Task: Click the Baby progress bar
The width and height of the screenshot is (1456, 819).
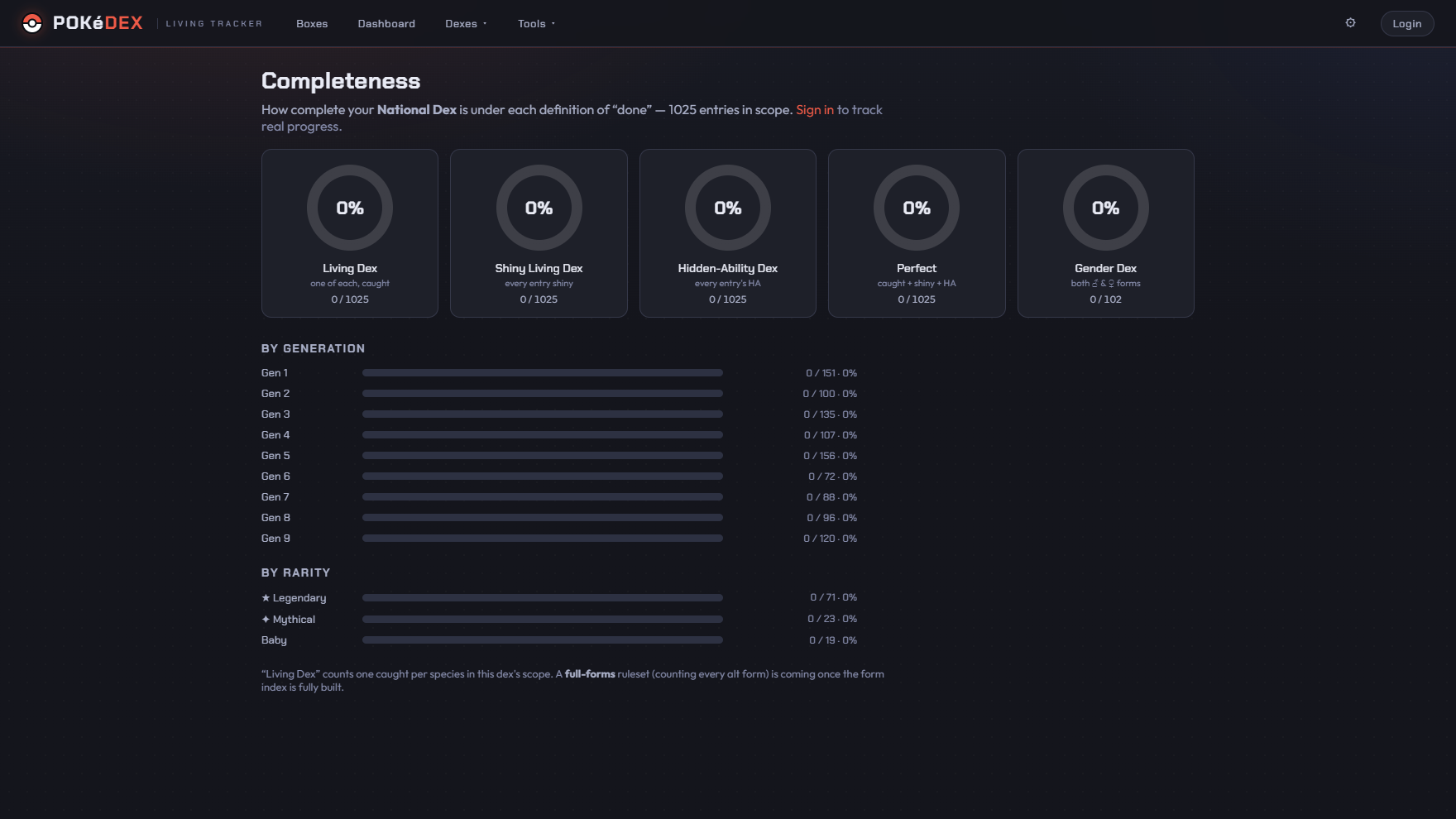Action: pos(542,640)
